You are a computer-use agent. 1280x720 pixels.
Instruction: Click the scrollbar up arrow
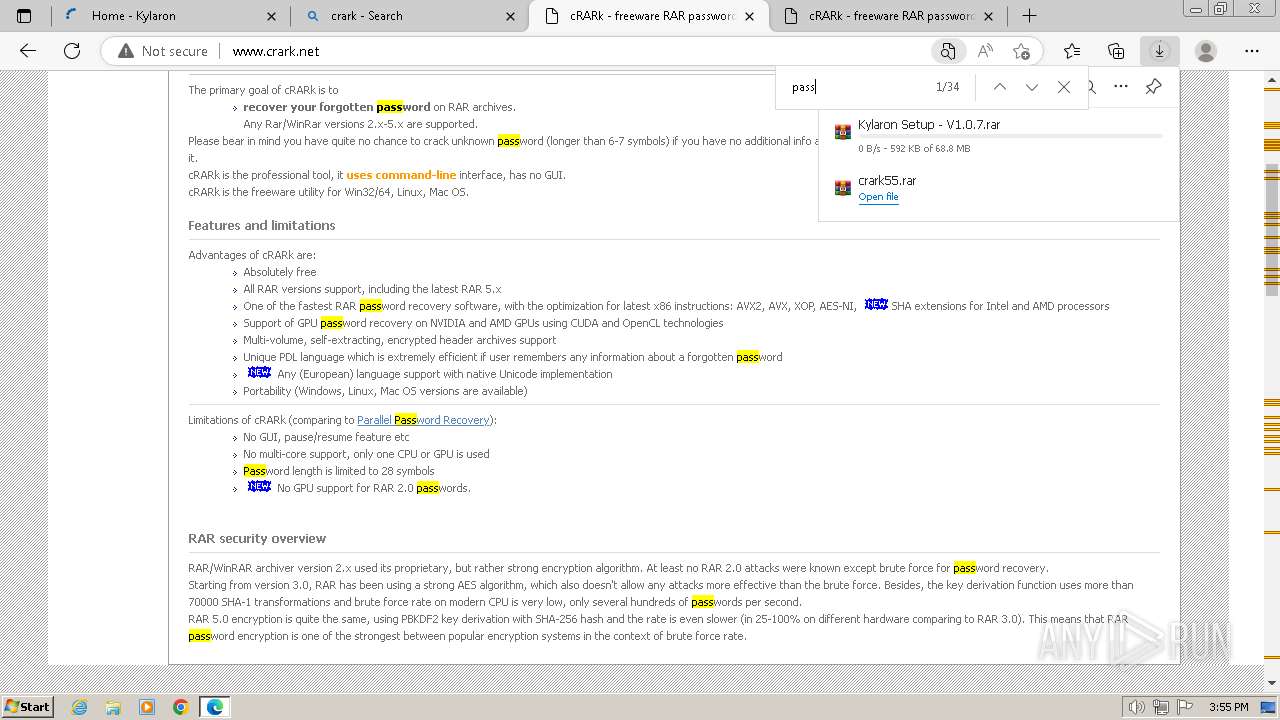(1272, 78)
